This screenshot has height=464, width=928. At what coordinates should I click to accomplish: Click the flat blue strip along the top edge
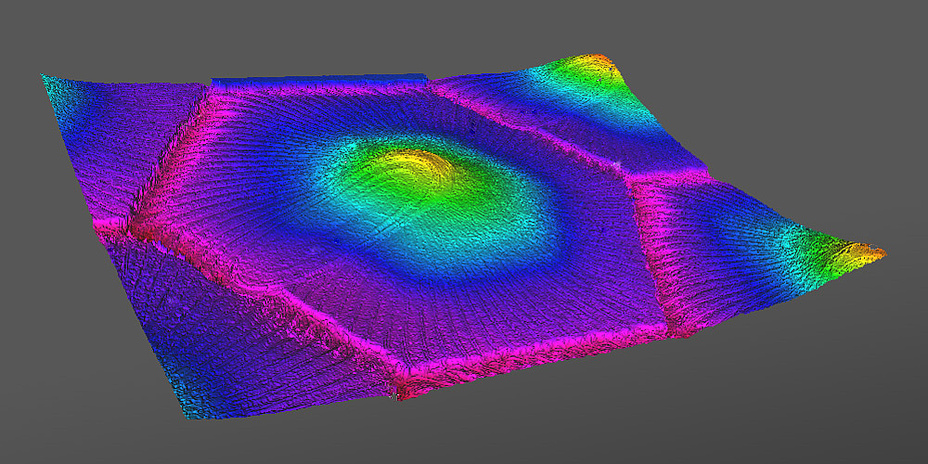(320, 78)
